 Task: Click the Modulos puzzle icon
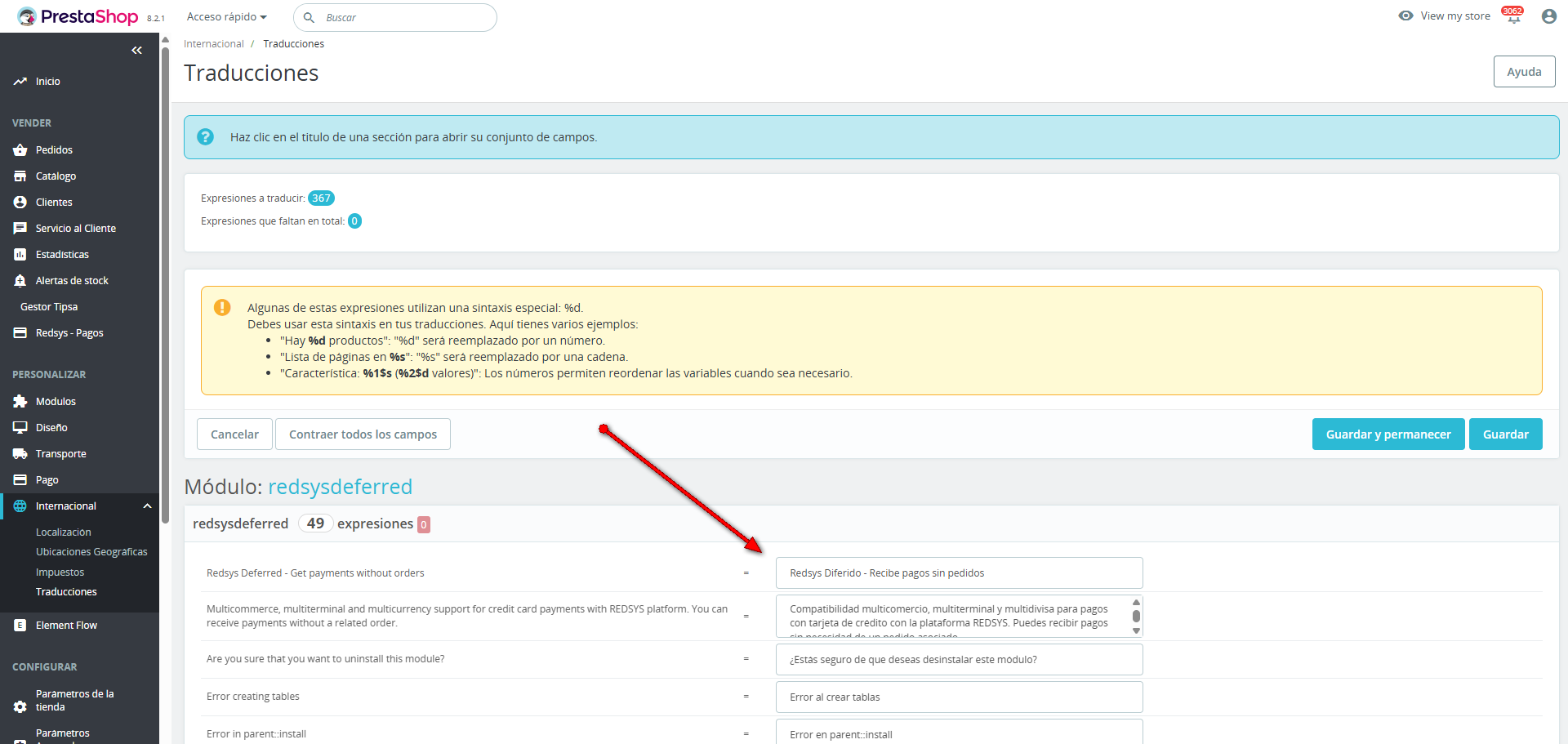click(x=20, y=402)
